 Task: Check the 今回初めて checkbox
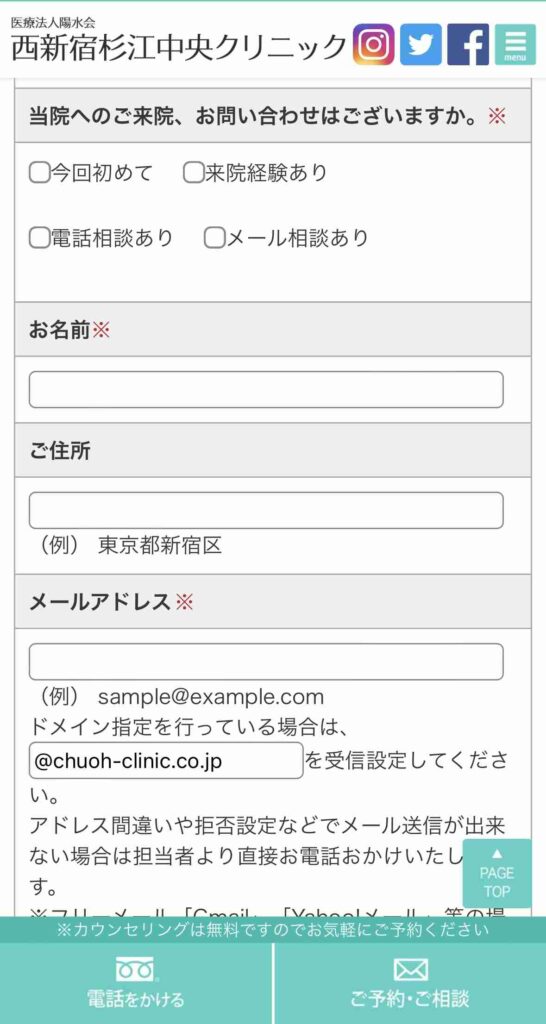[x=39, y=173]
